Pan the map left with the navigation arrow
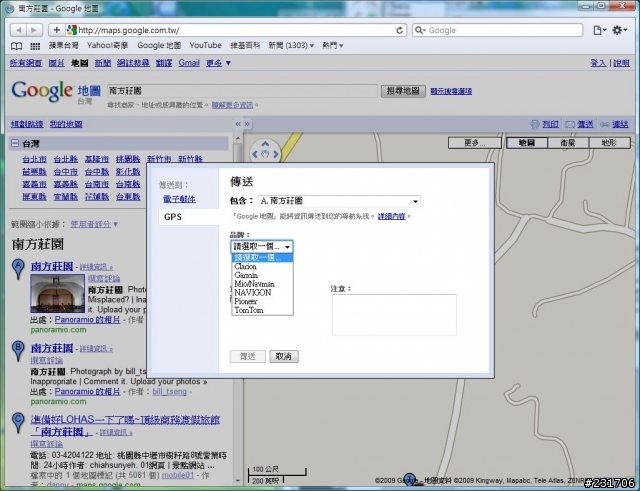Screen dimensions: 640x491 tap(255, 154)
